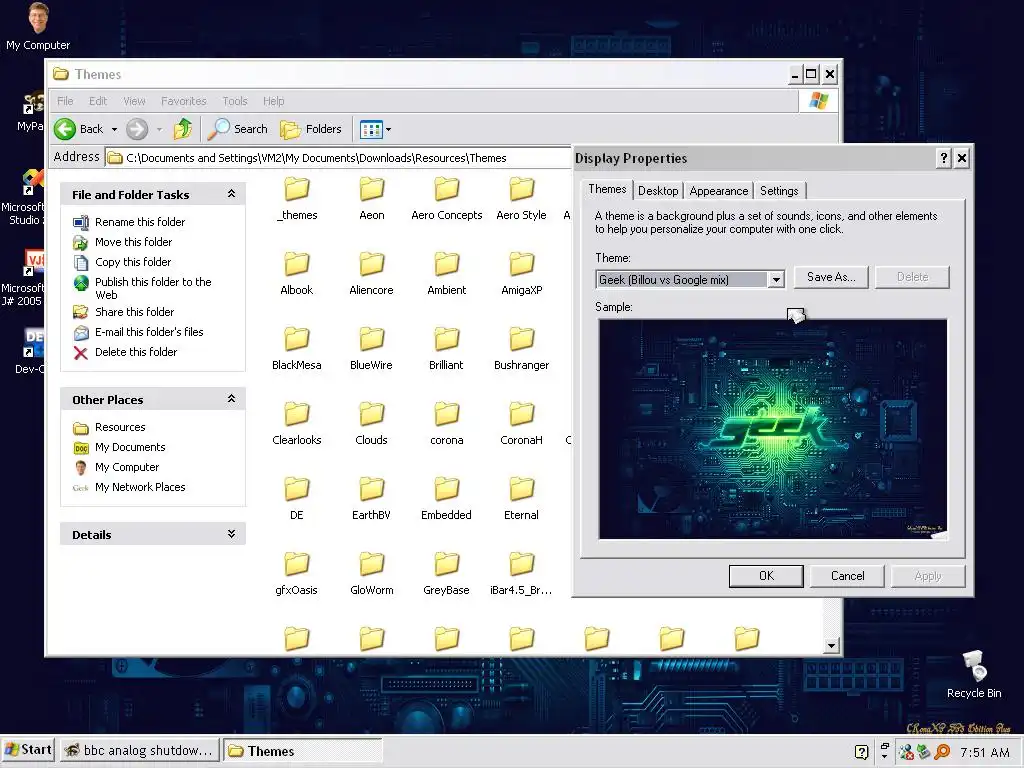This screenshot has width=1024, height=768.
Task: Select the Clearlooks folder
Action: pos(296,424)
